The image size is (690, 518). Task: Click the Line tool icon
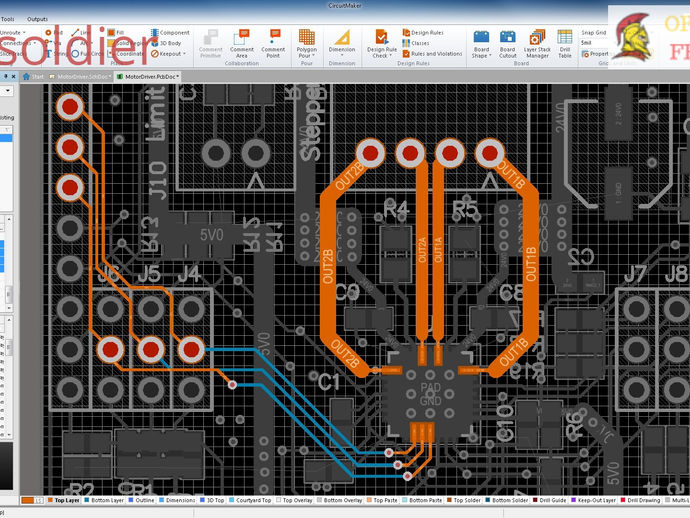75,33
